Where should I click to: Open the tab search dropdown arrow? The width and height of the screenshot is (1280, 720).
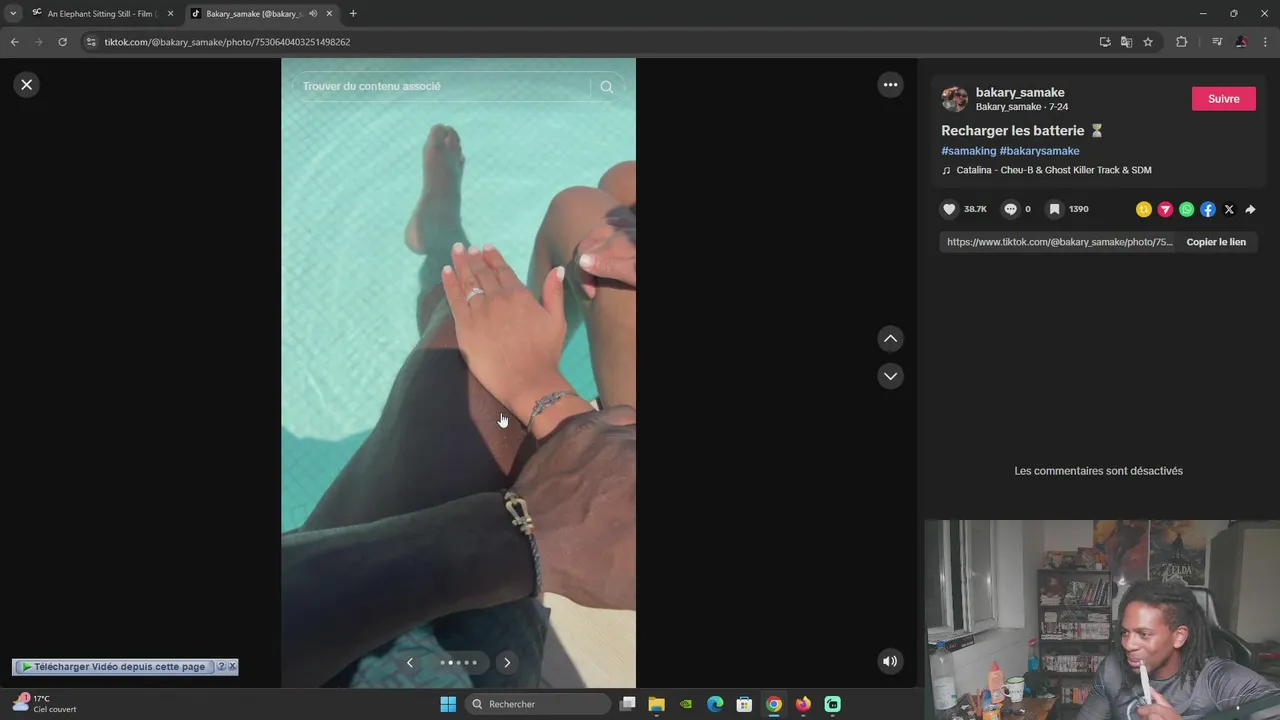tap(13, 14)
